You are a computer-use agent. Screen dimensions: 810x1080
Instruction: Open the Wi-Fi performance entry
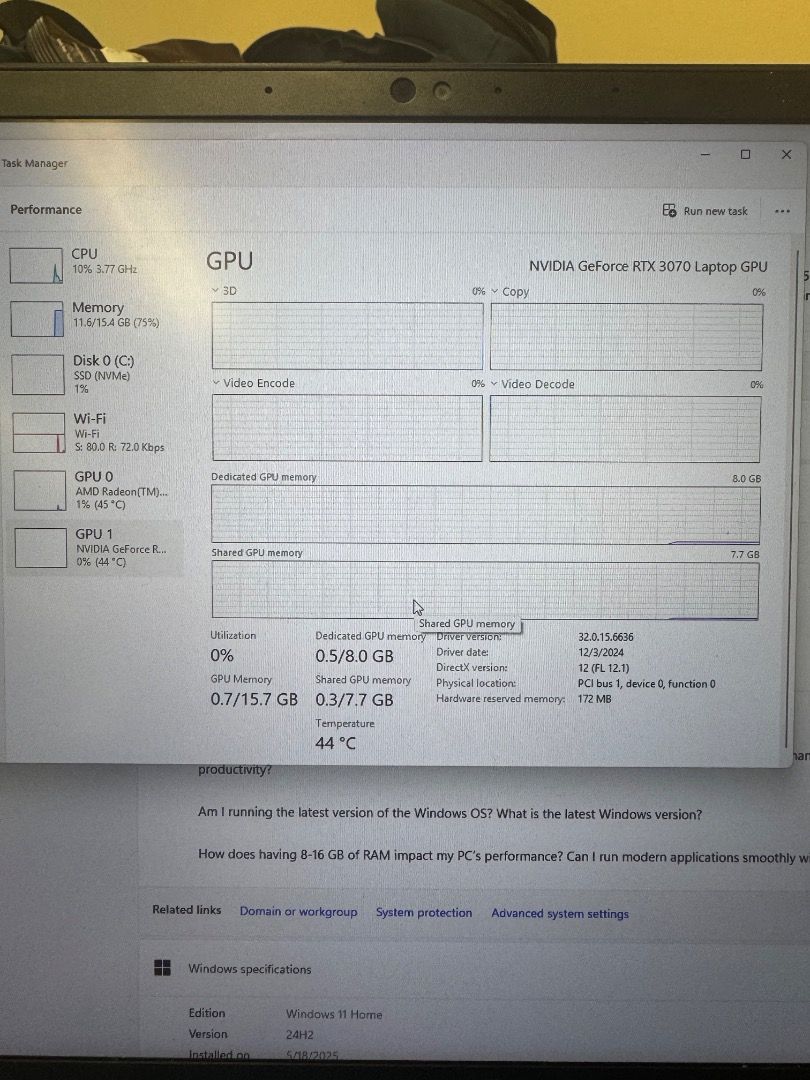tap(95, 433)
